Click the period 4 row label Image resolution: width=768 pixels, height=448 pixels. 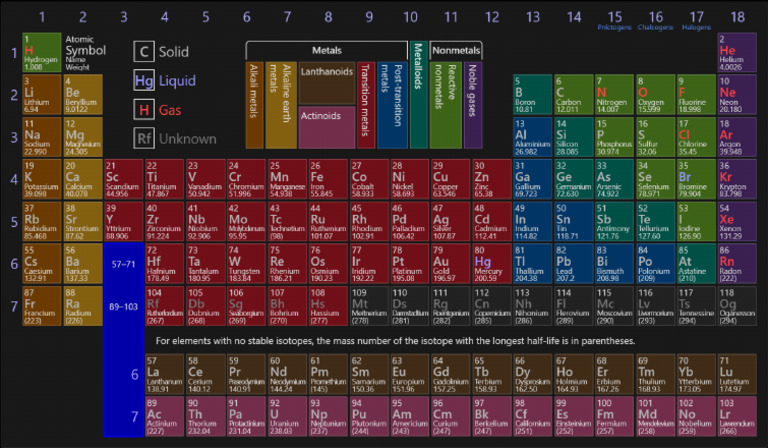tap(14, 179)
